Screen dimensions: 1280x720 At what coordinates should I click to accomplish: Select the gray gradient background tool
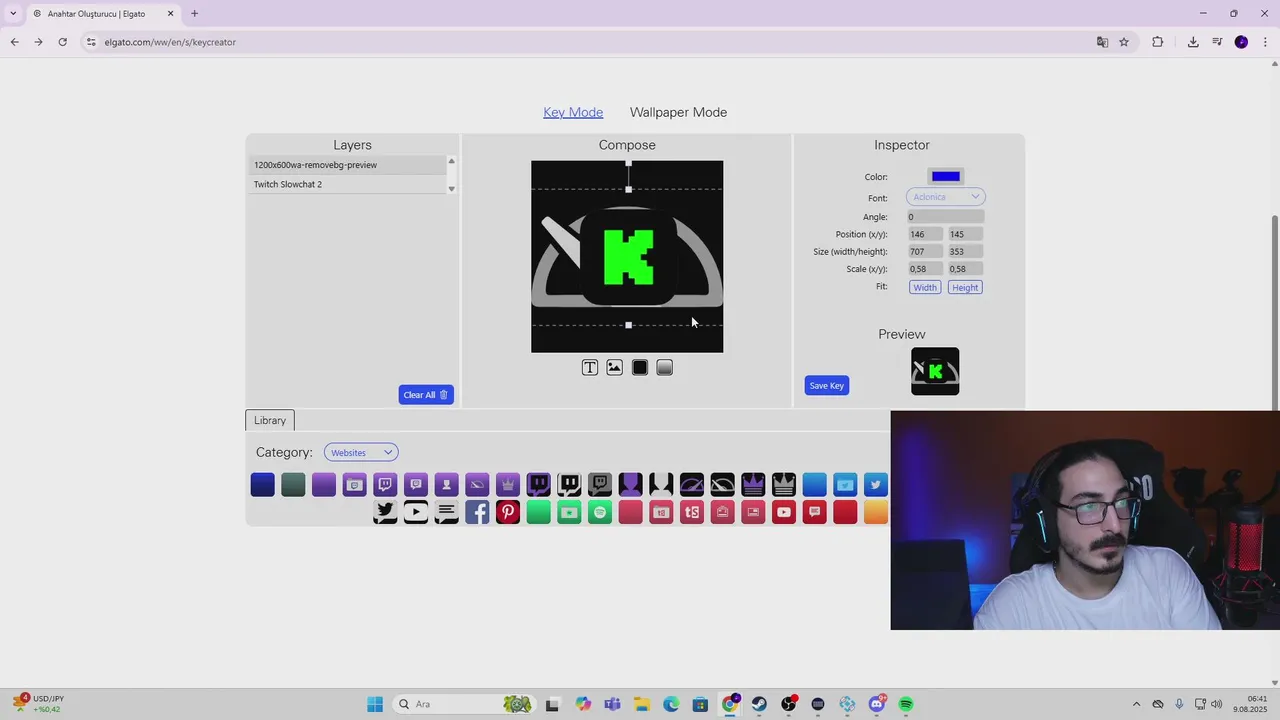pos(665,368)
